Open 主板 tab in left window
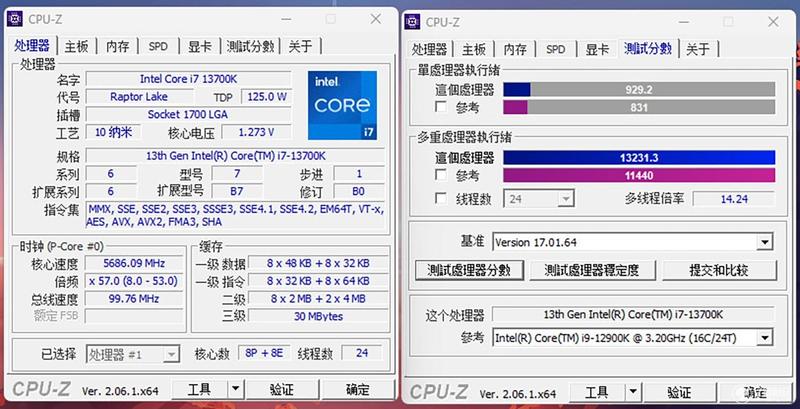The image size is (800, 409). [77, 46]
